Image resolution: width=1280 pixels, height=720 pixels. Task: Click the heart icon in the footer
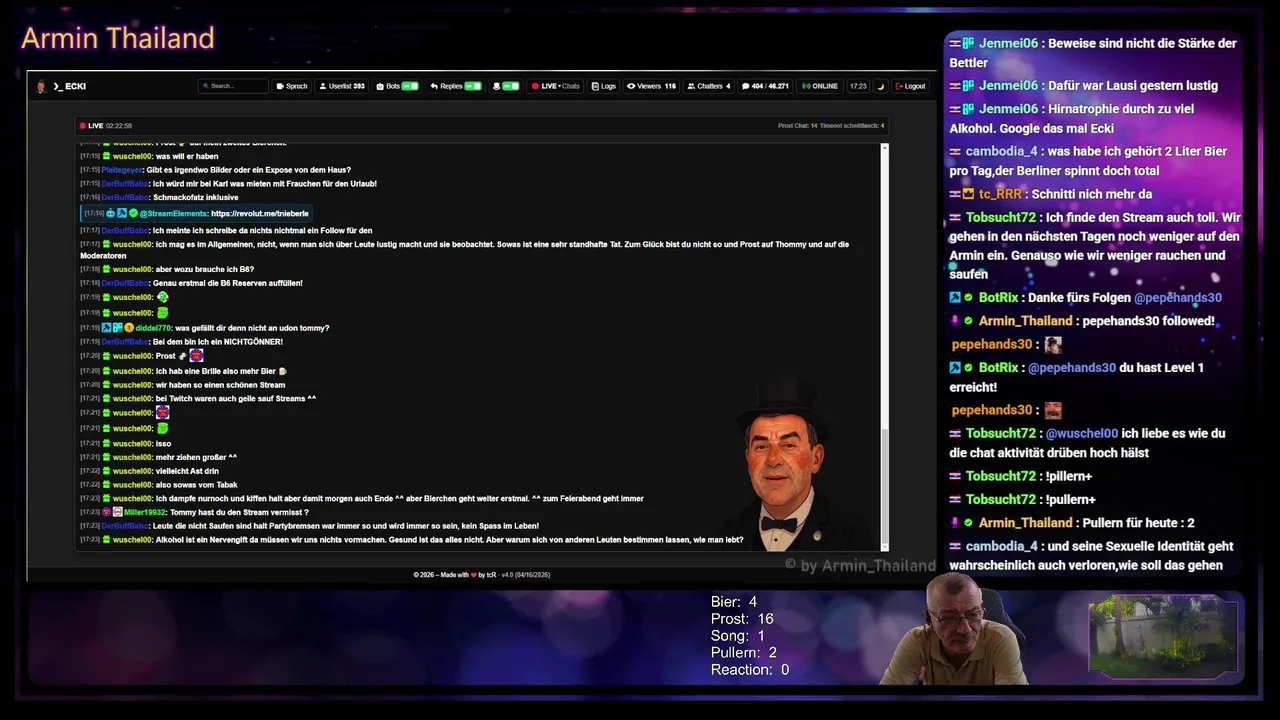click(472, 575)
